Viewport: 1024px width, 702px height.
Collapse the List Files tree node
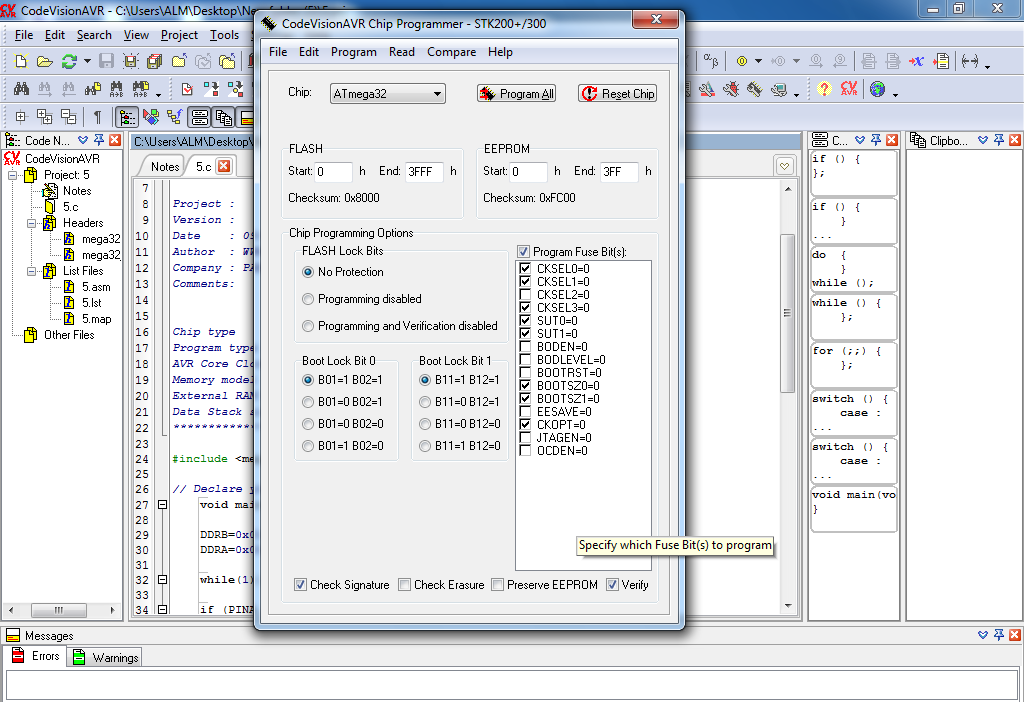[x=31, y=271]
